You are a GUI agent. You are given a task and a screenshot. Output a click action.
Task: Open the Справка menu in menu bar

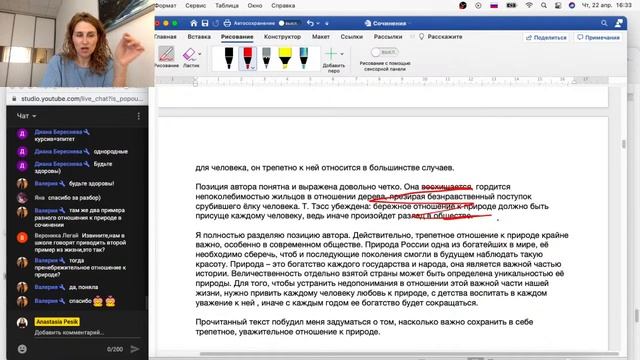(x=283, y=6)
